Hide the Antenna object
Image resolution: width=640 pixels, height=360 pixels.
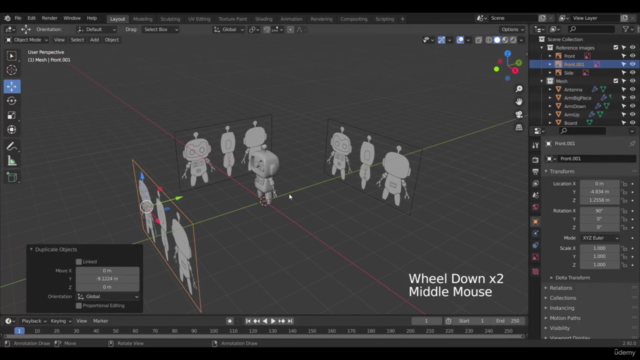(x=633, y=89)
